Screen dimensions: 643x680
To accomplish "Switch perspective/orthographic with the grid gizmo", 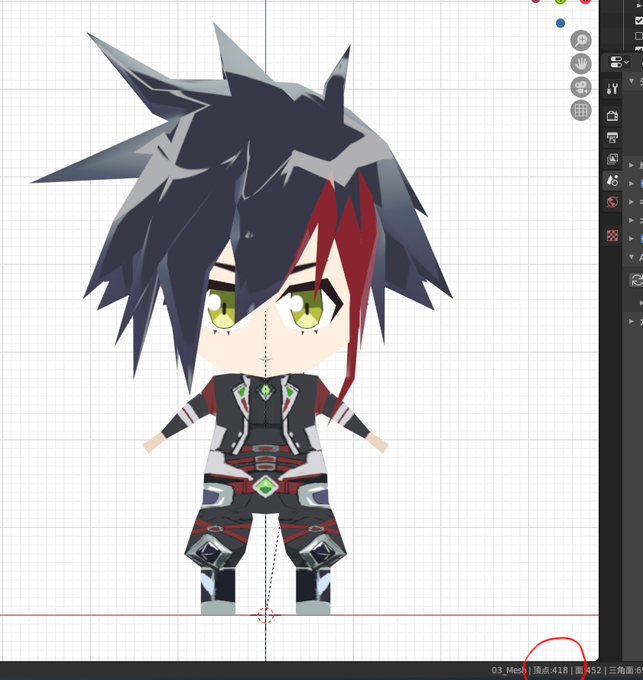I will tap(581, 111).
